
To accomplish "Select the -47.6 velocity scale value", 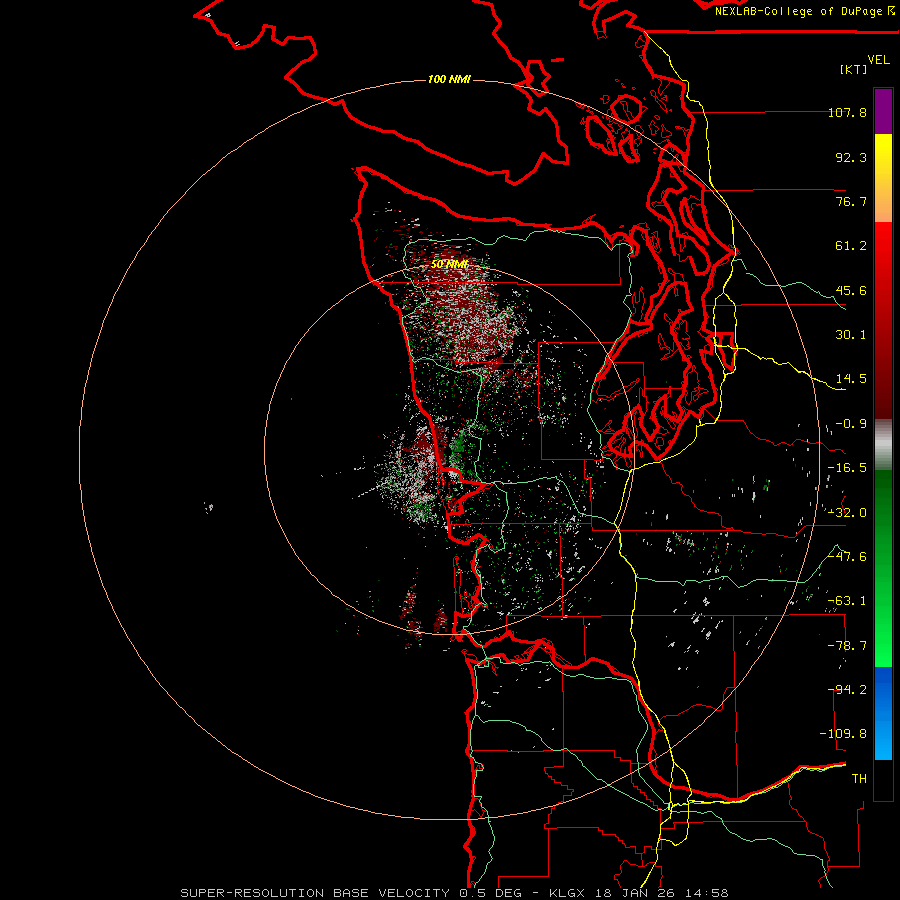I will pos(847,557).
